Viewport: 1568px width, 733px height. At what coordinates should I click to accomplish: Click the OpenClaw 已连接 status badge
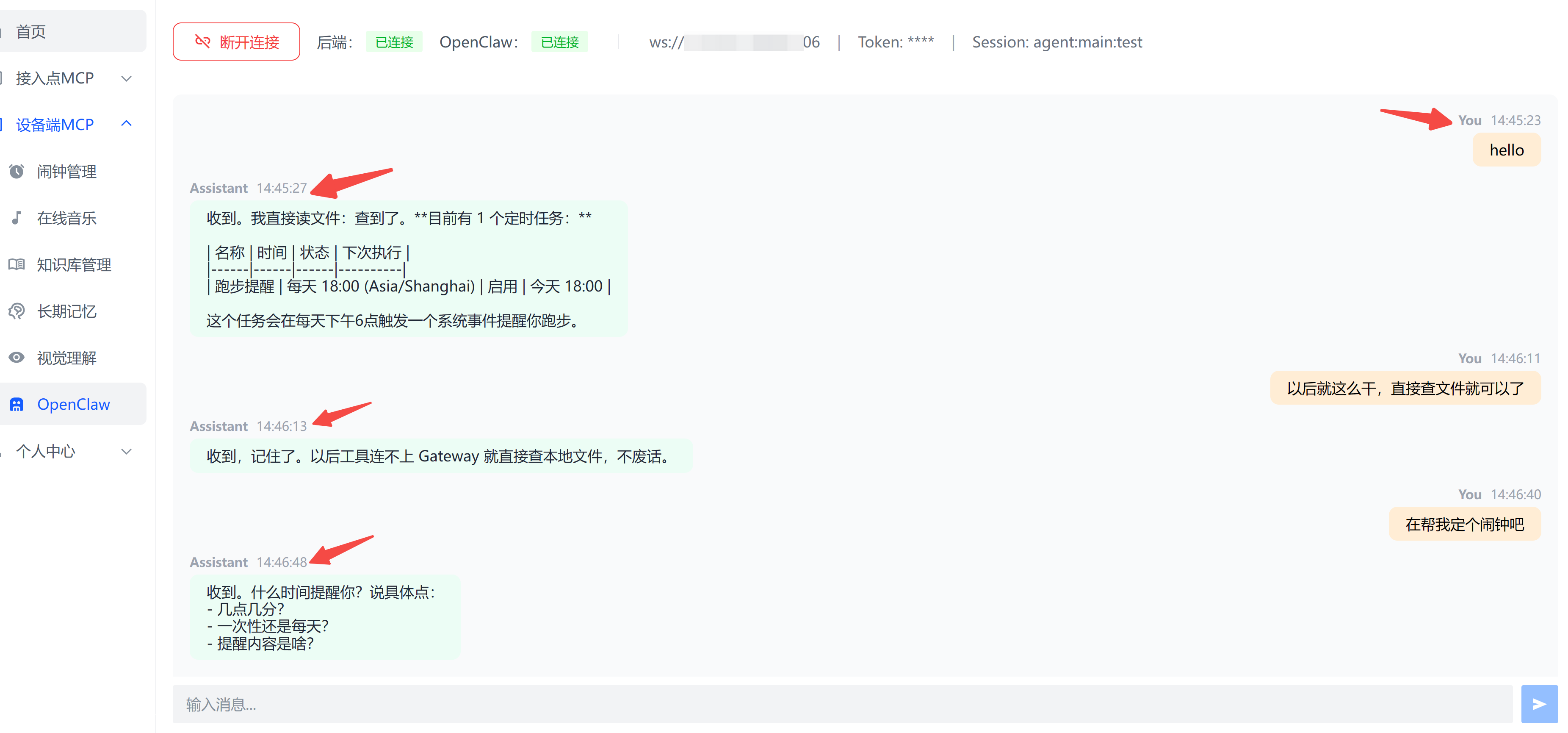(559, 42)
